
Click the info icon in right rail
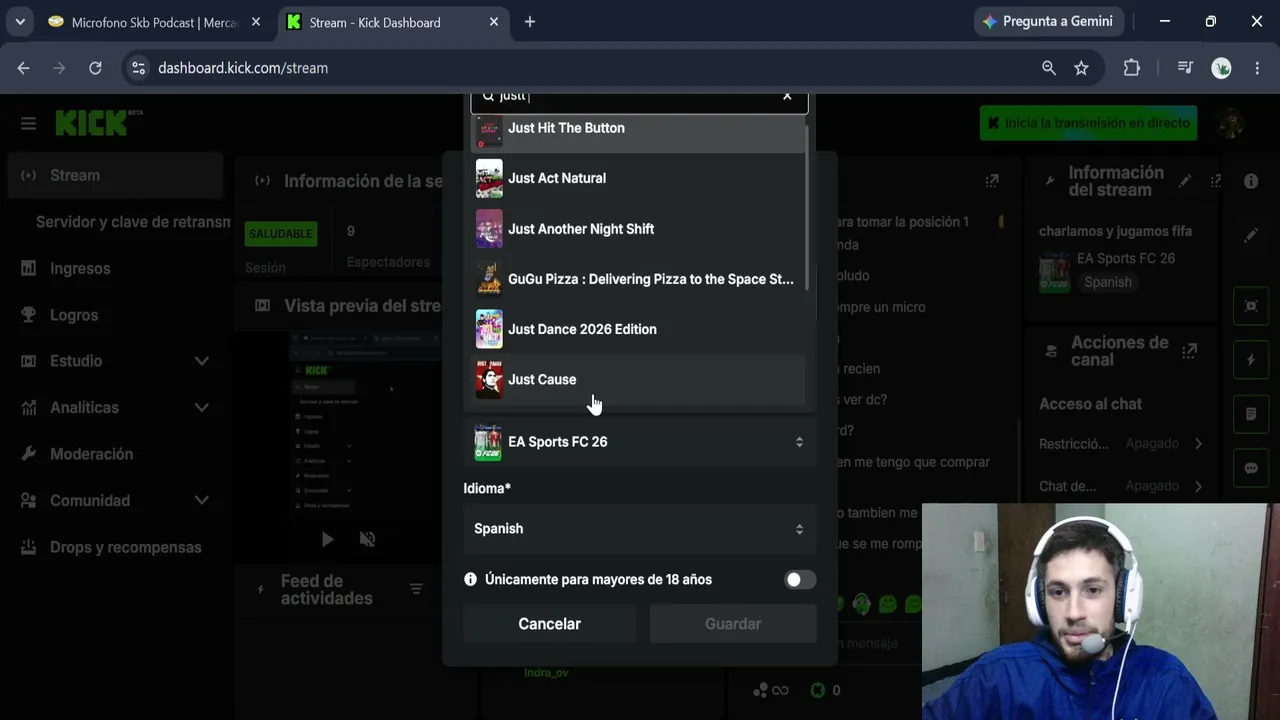[x=1251, y=181]
